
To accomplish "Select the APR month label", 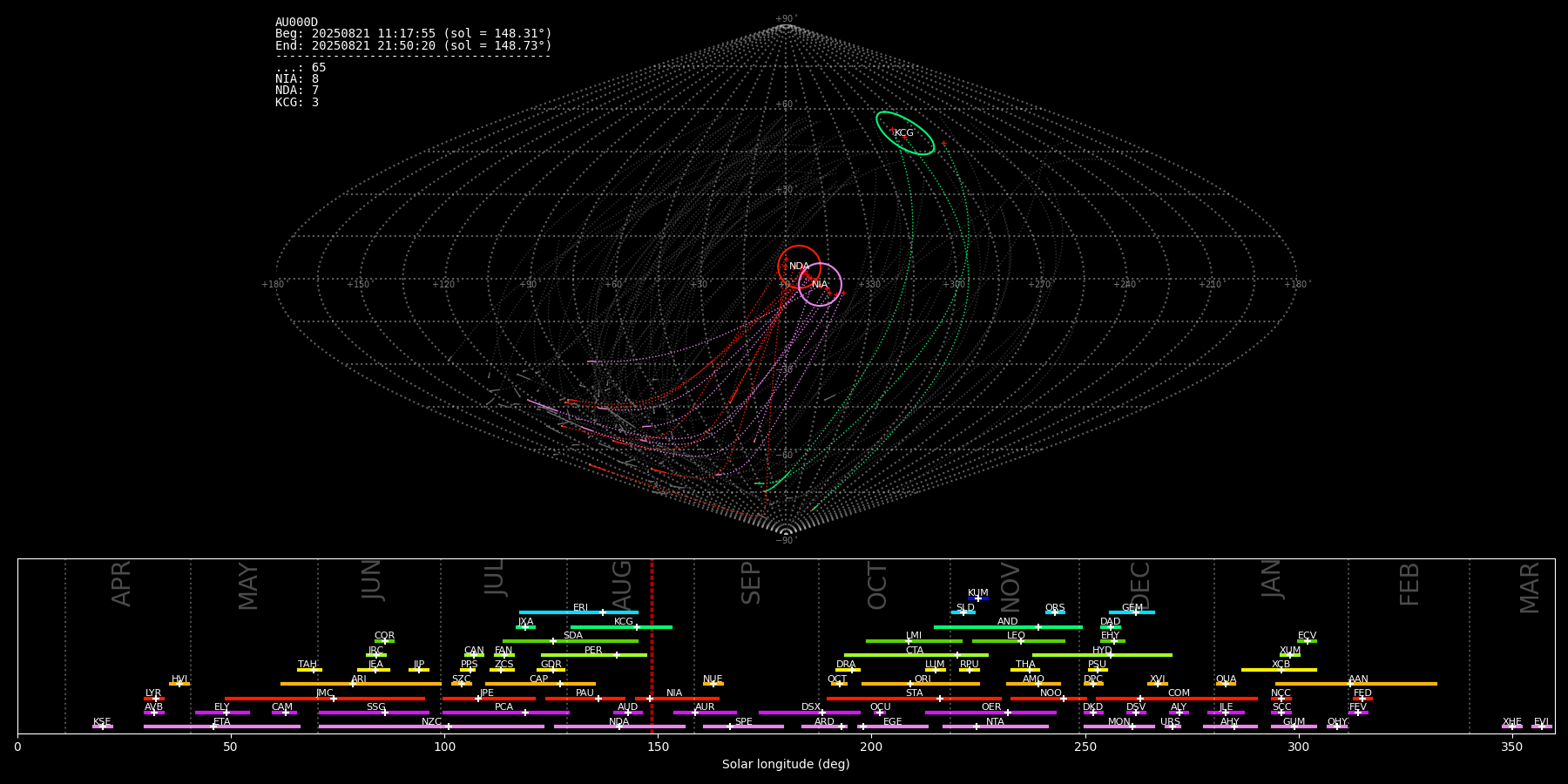I will pos(121,584).
